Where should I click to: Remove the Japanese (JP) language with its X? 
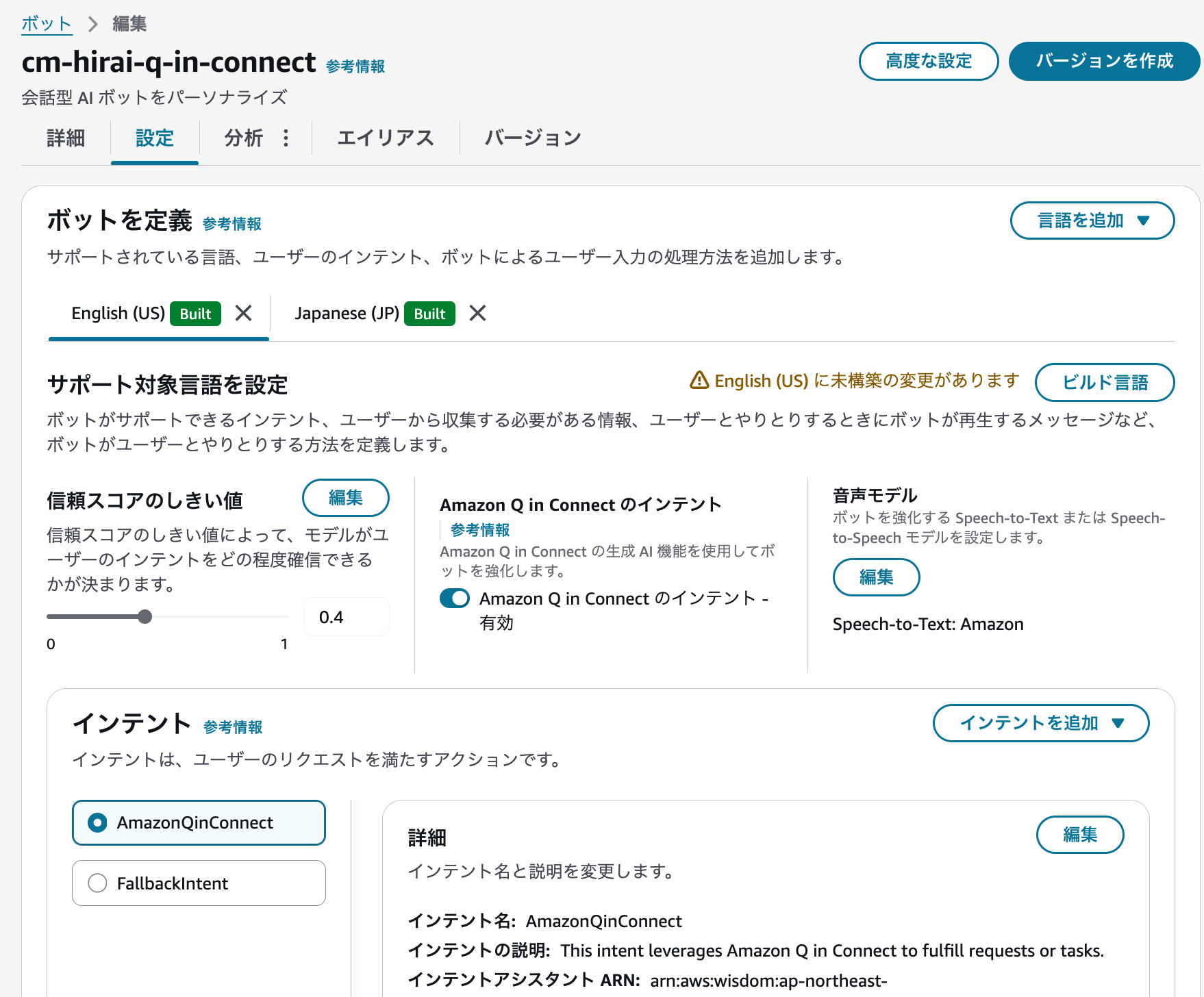[x=477, y=314]
